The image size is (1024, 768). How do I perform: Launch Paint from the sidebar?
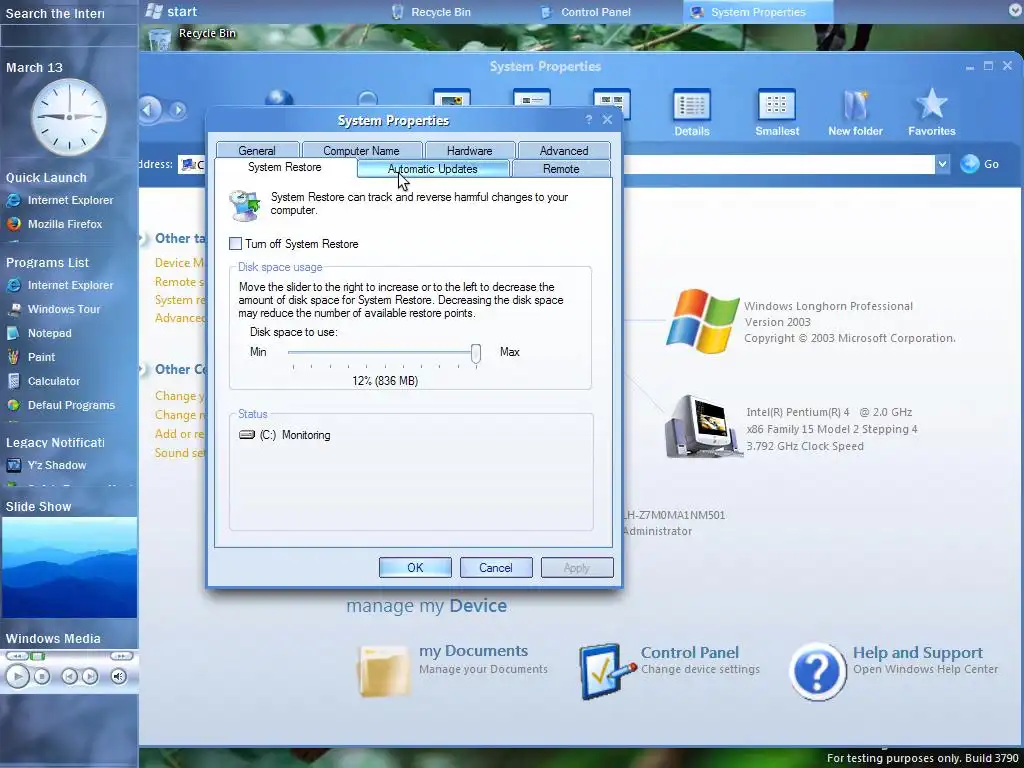(x=31, y=357)
